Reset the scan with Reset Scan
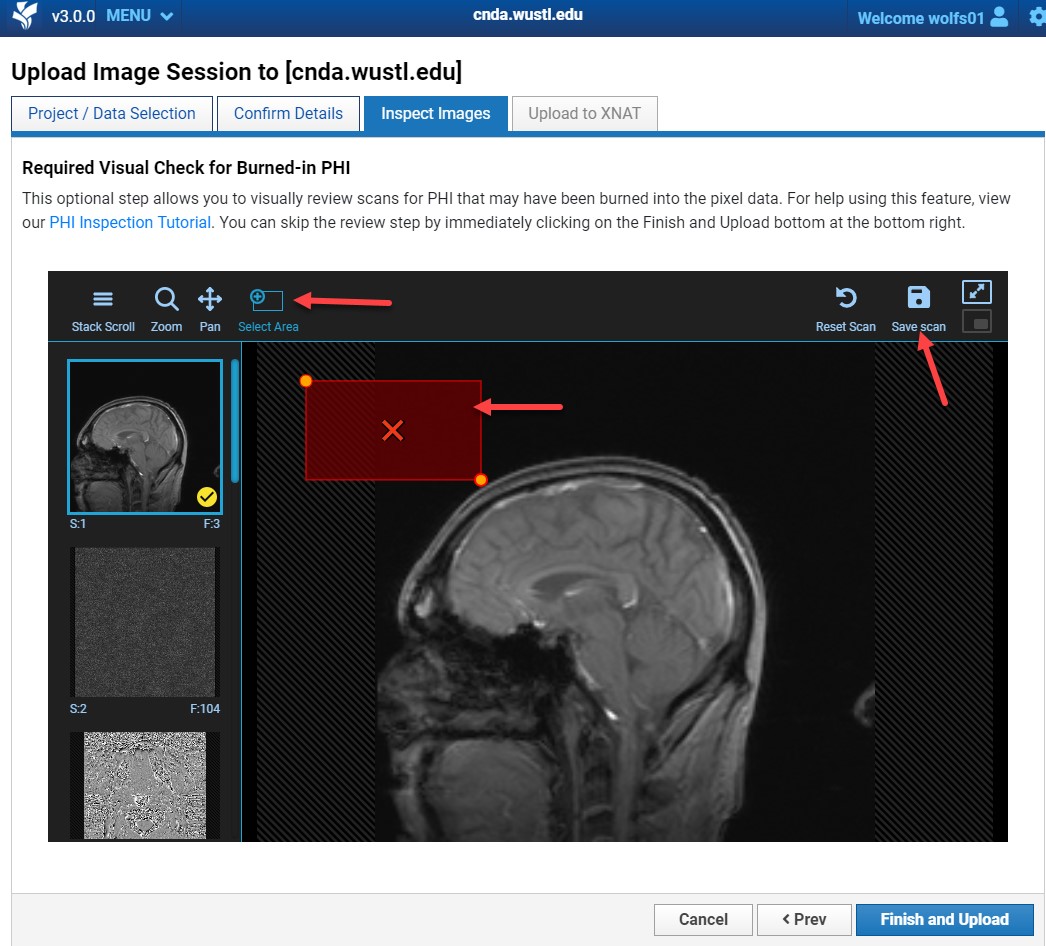 [x=846, y=309]
